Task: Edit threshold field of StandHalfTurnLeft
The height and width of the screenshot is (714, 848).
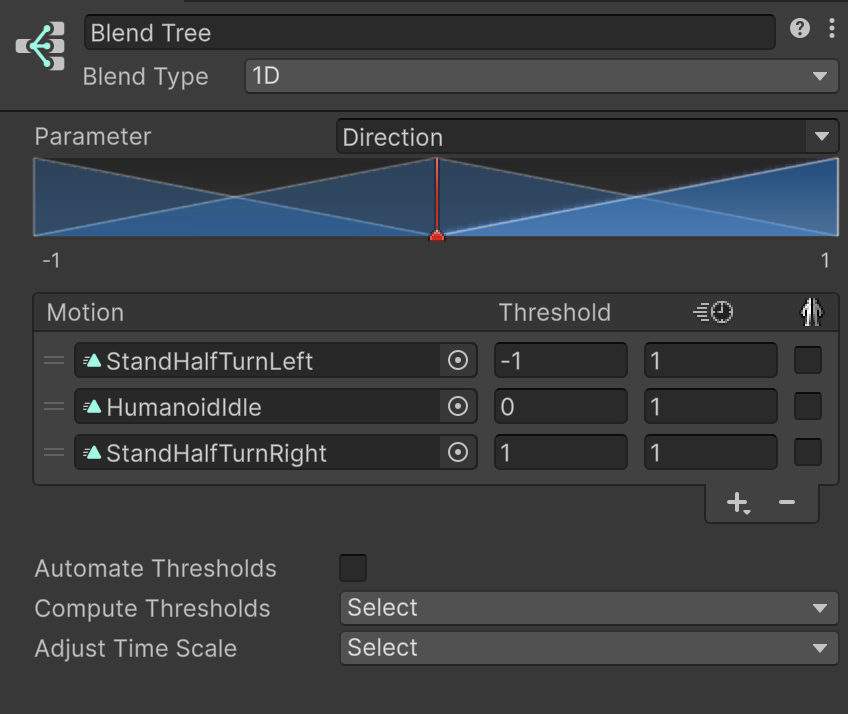Action: click(561, 360)
